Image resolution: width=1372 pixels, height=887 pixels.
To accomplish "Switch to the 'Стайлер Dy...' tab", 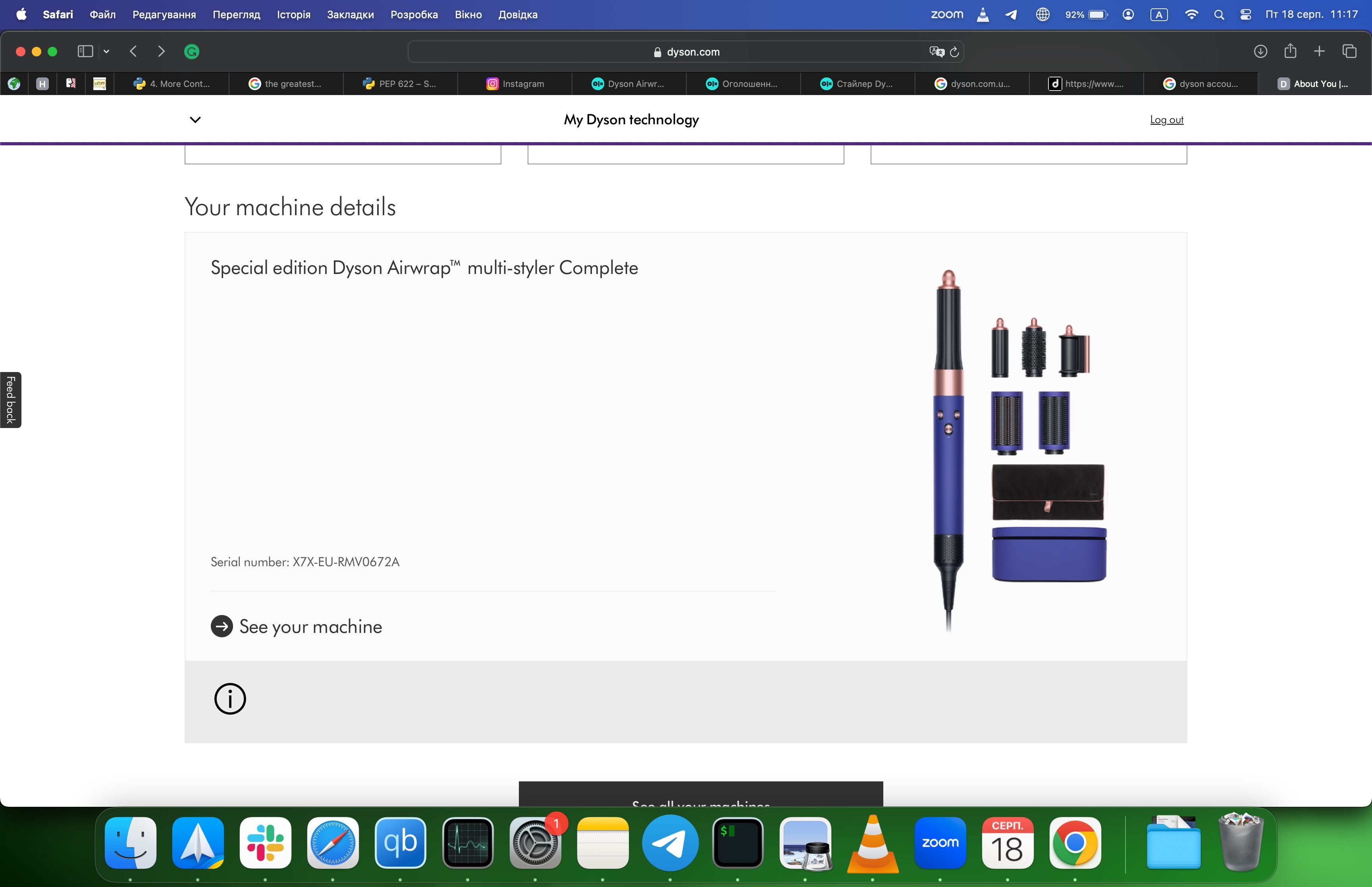I will point(857,83).
